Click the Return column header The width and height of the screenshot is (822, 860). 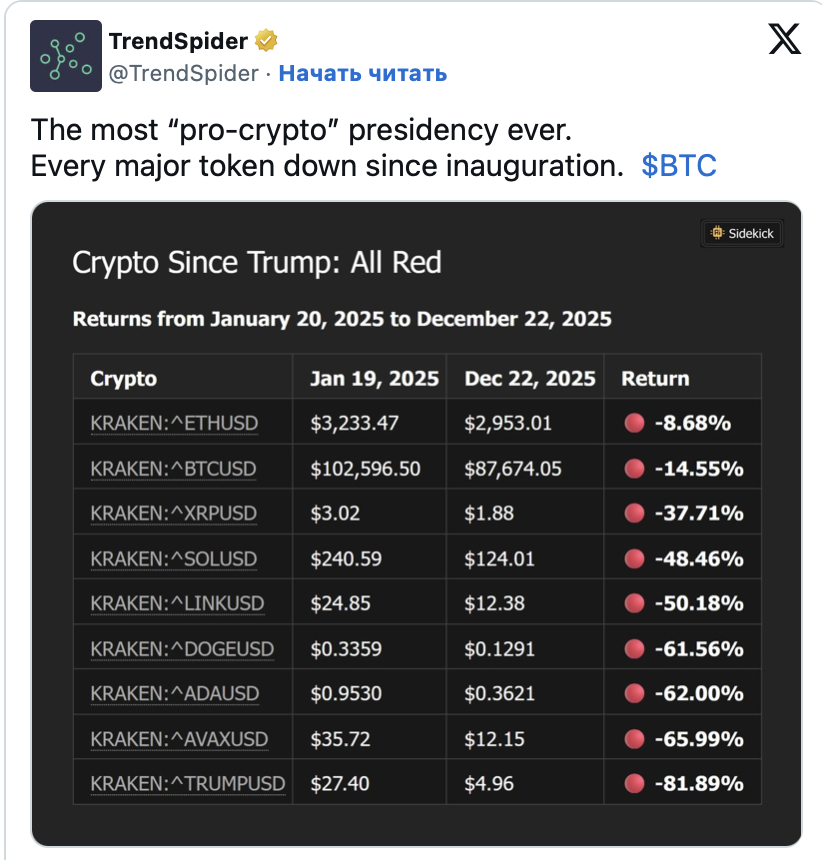(655, 378)
